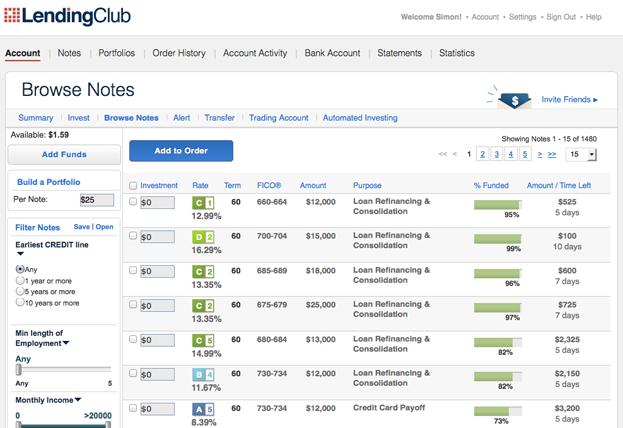623x428 pixels.
Task: Check the box for the $15,000 D2 loan
Action: 133,236
